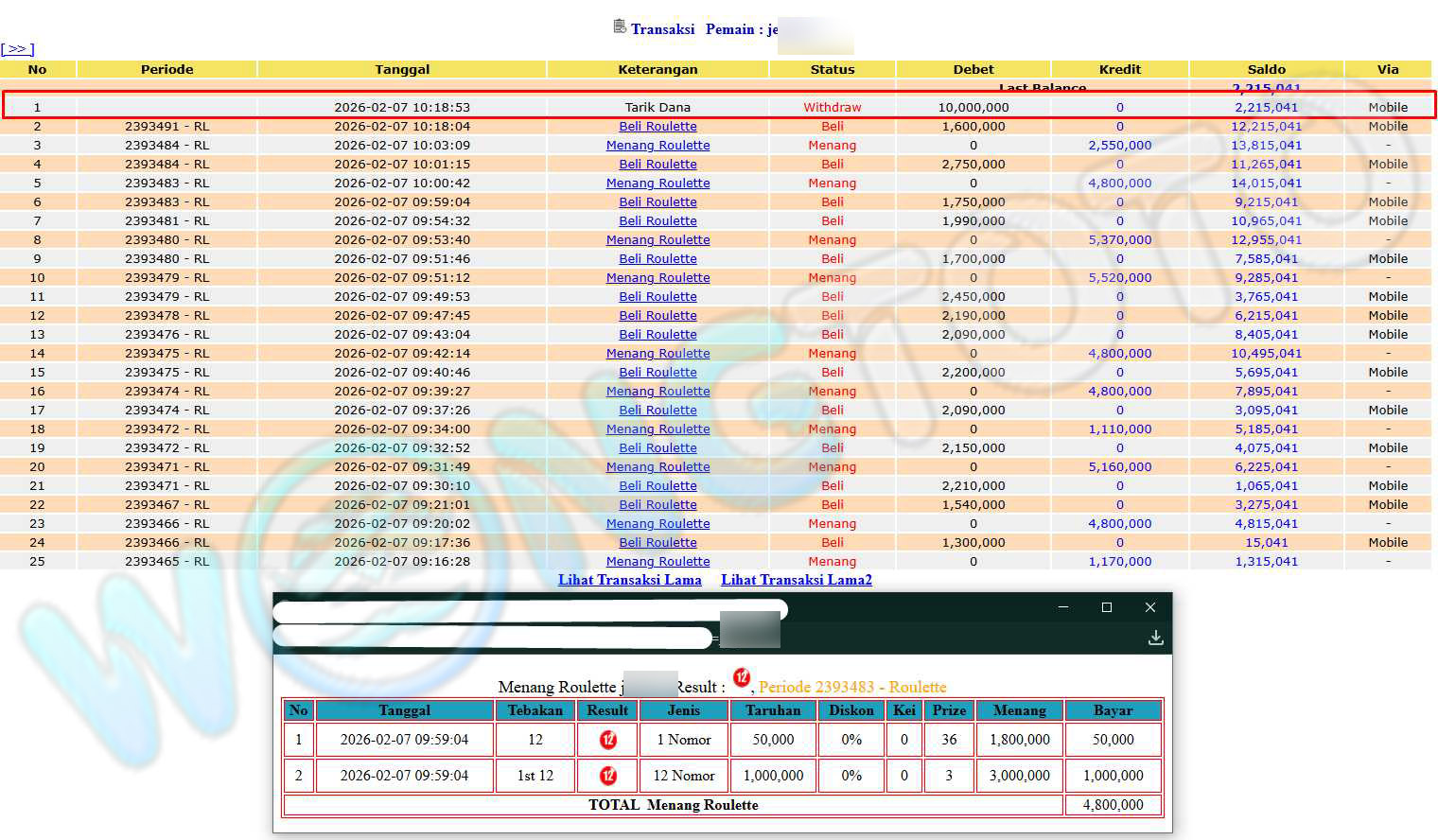Open Menang Roulette entry at 10:00:42
Screen dimensions: 1438x840
click(x=658, y=183)
